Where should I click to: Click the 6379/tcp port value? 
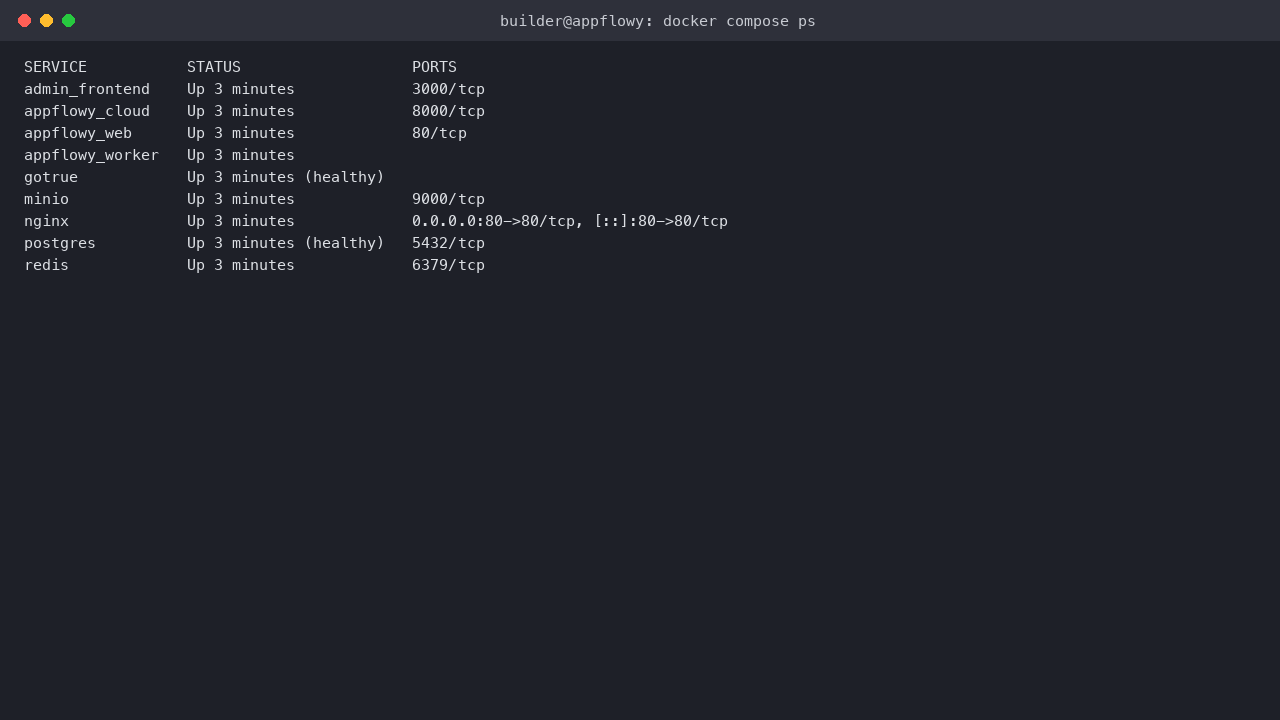(448, 265)
